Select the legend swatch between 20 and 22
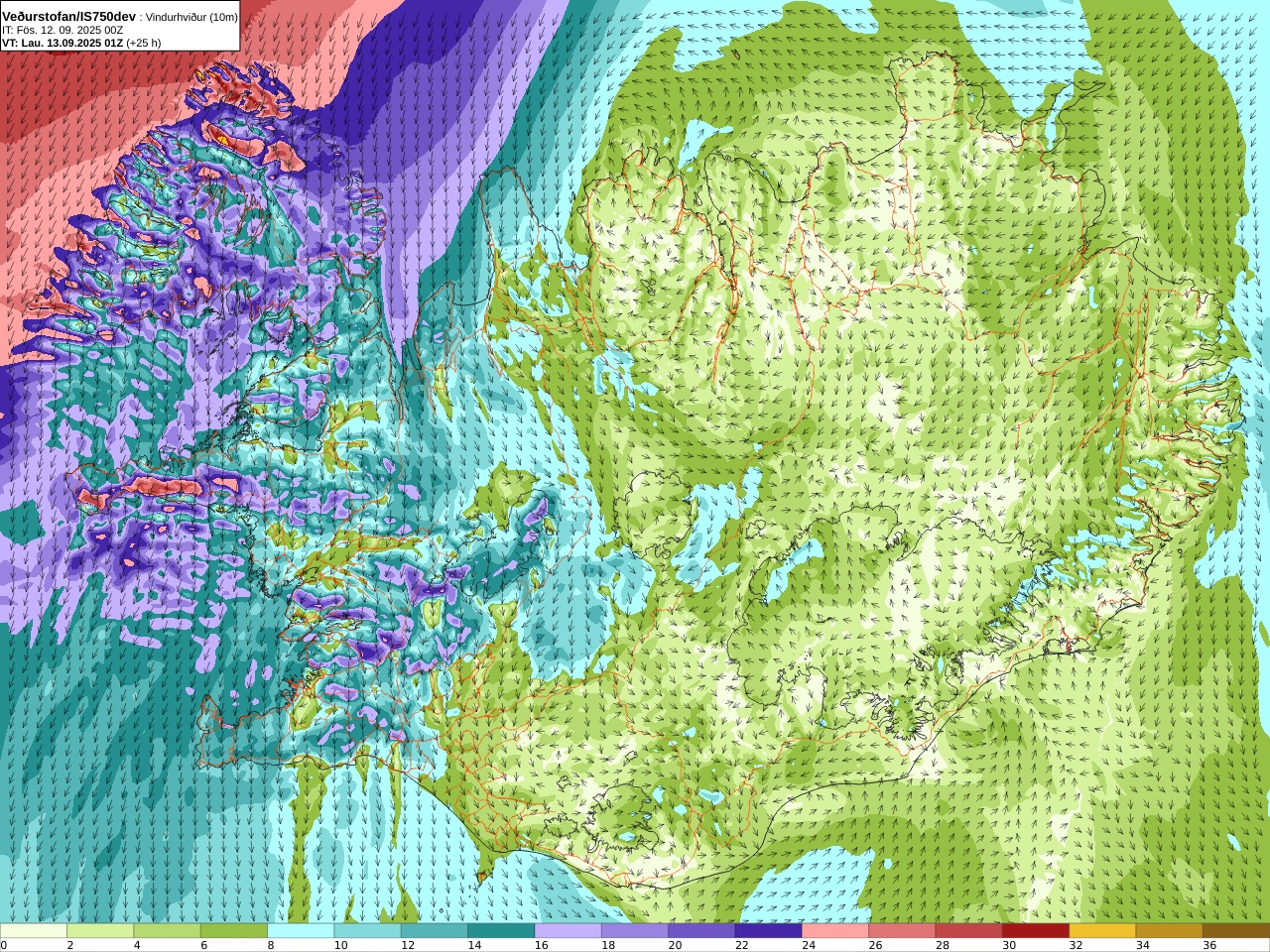The height and width of the screenshot is (952, 1270). pos(701,931)
